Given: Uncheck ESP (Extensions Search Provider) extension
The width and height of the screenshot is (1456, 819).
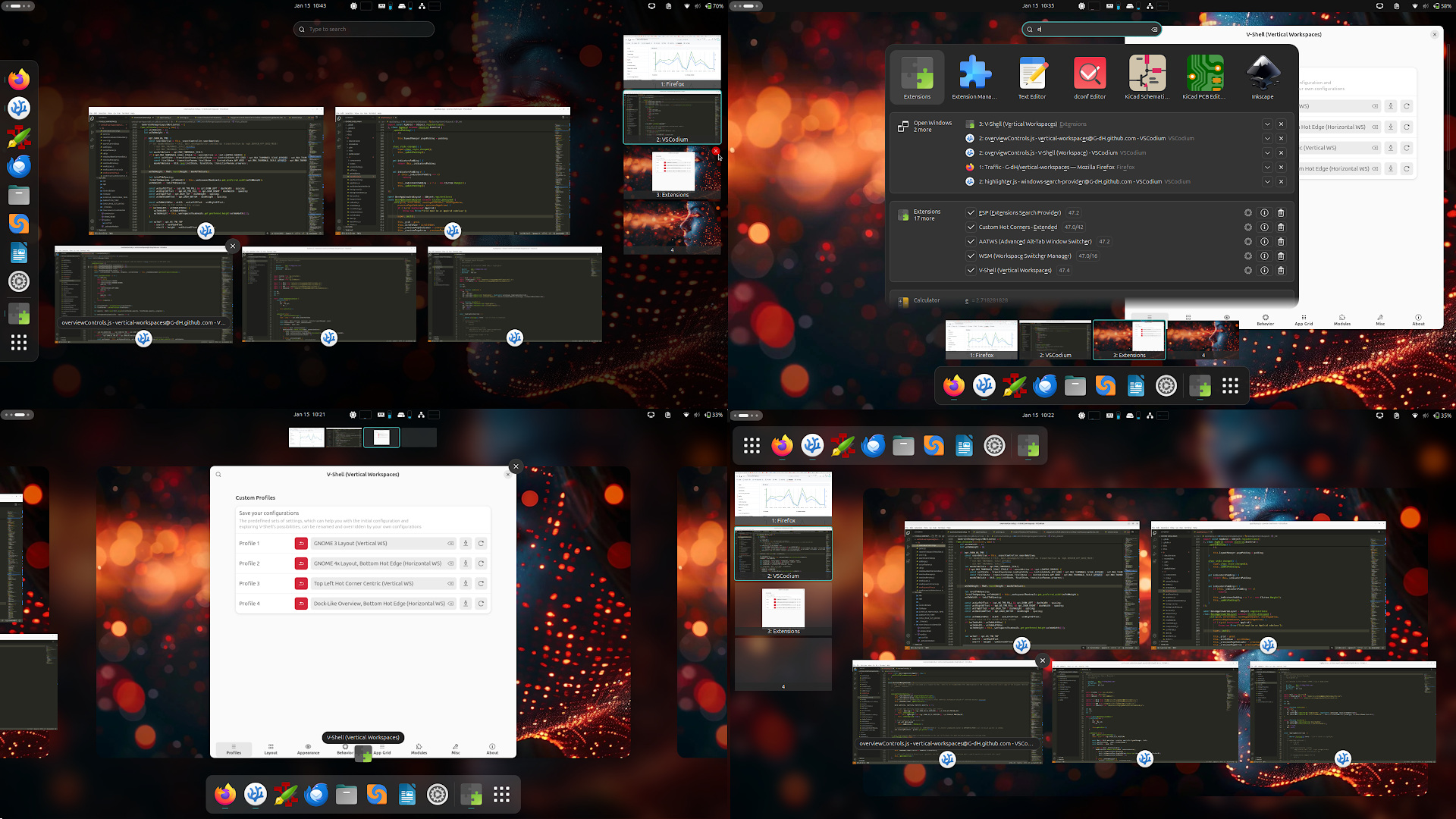Looking at the screenshot, I should pos(971,213).
